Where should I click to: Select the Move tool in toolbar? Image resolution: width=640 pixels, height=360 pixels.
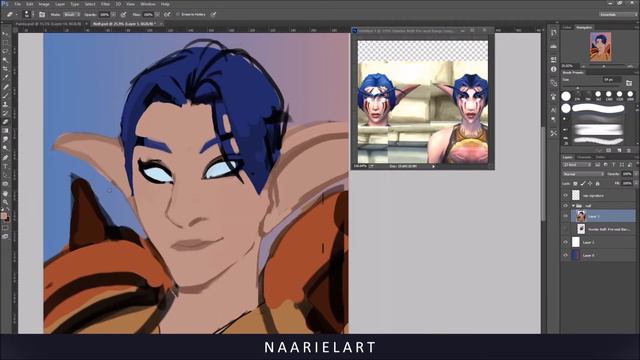5,34
